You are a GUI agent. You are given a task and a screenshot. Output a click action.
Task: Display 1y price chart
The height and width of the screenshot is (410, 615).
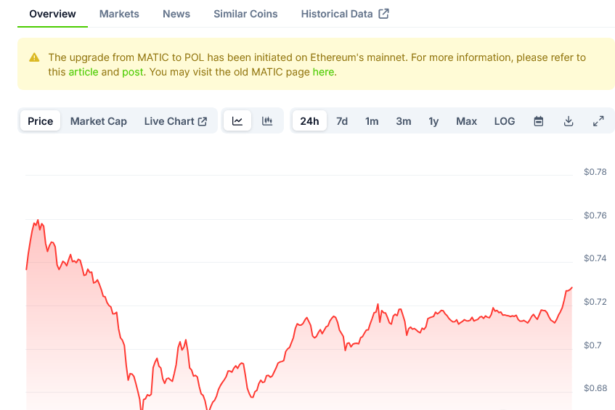click(433, 121)
